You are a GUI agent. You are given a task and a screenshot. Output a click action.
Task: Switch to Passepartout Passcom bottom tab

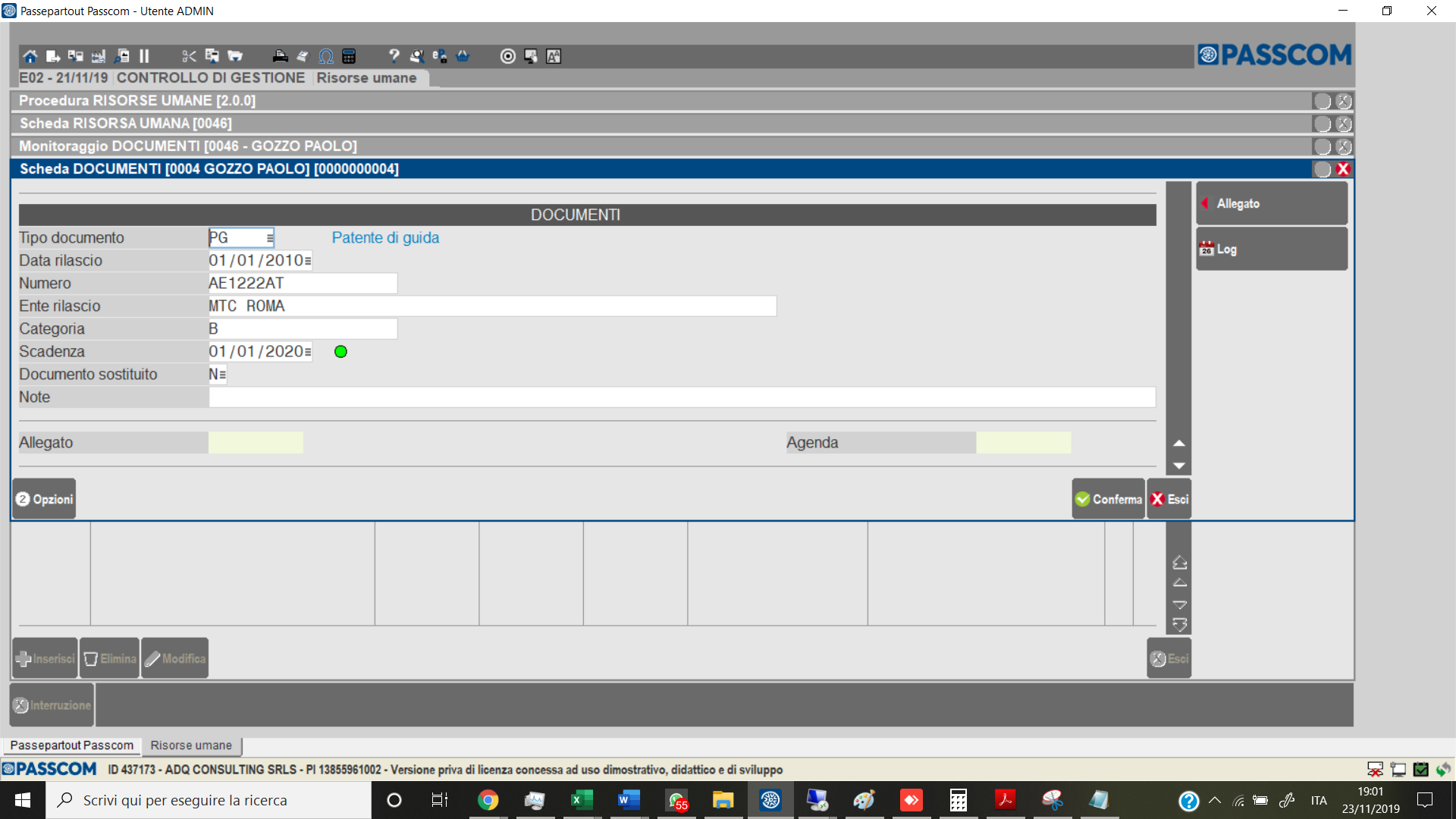point(72,745)
